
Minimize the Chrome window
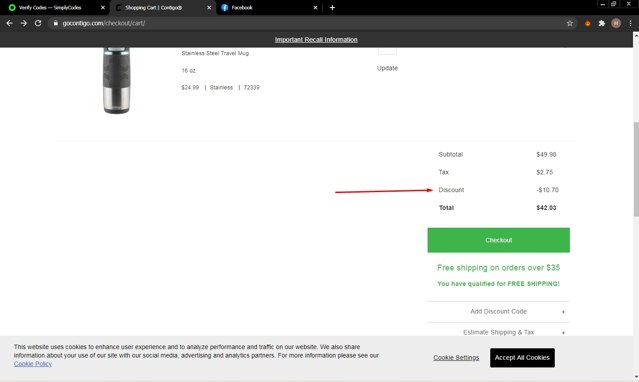[602, 4]
